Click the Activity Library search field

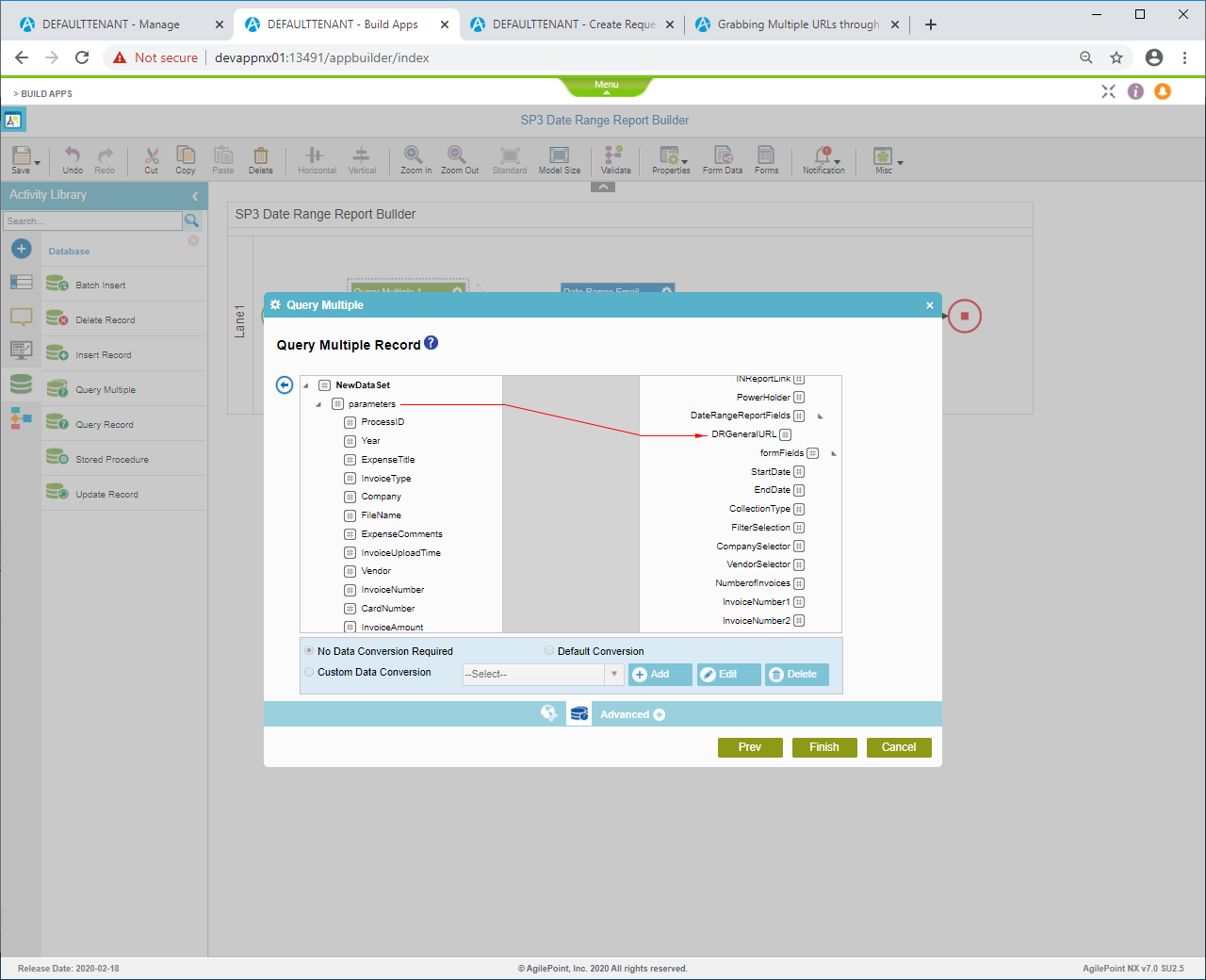(92, 221)
